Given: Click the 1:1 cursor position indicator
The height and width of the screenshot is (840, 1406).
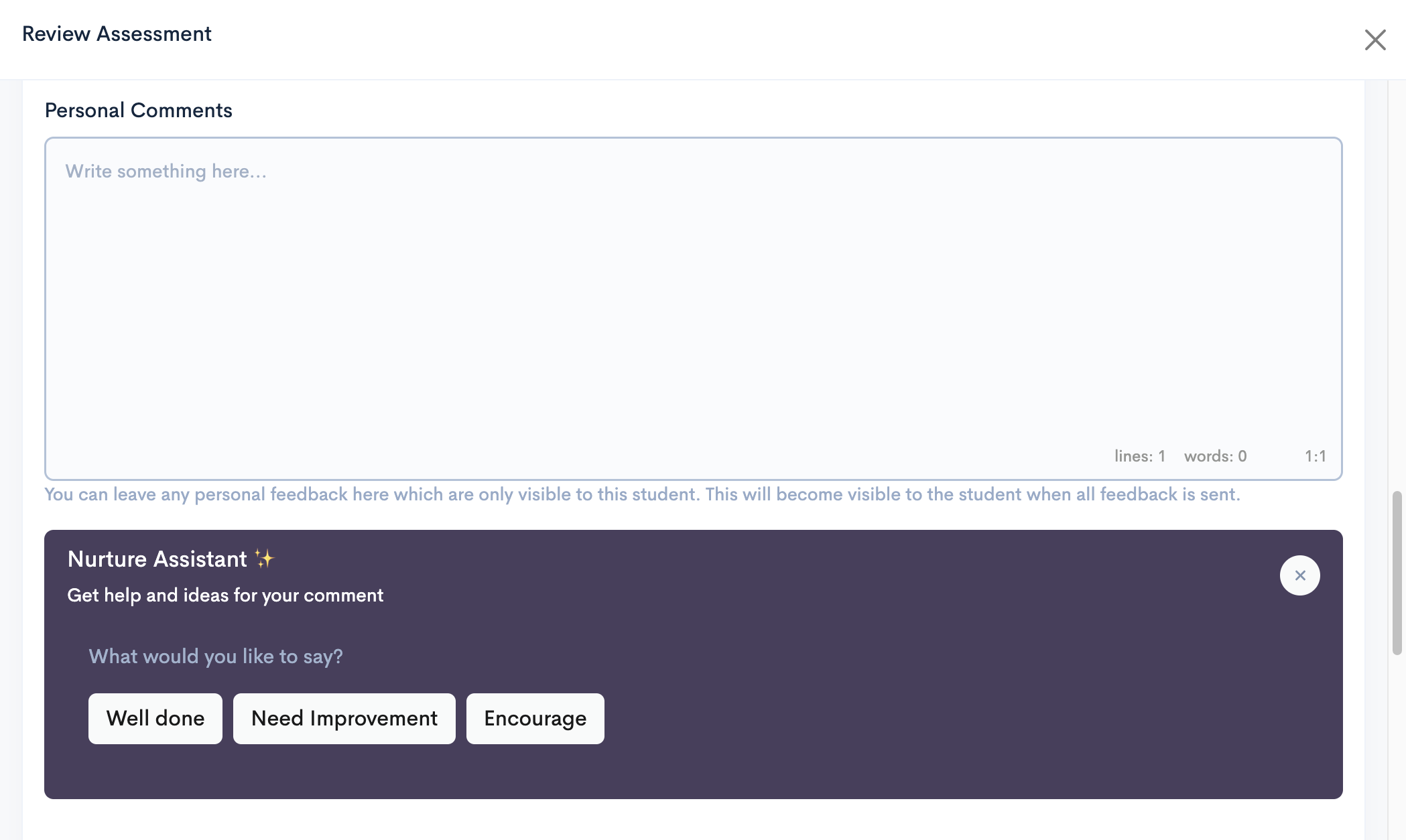Looking at the screenshot, I should pyautogui.click(x=1315, y=456).
